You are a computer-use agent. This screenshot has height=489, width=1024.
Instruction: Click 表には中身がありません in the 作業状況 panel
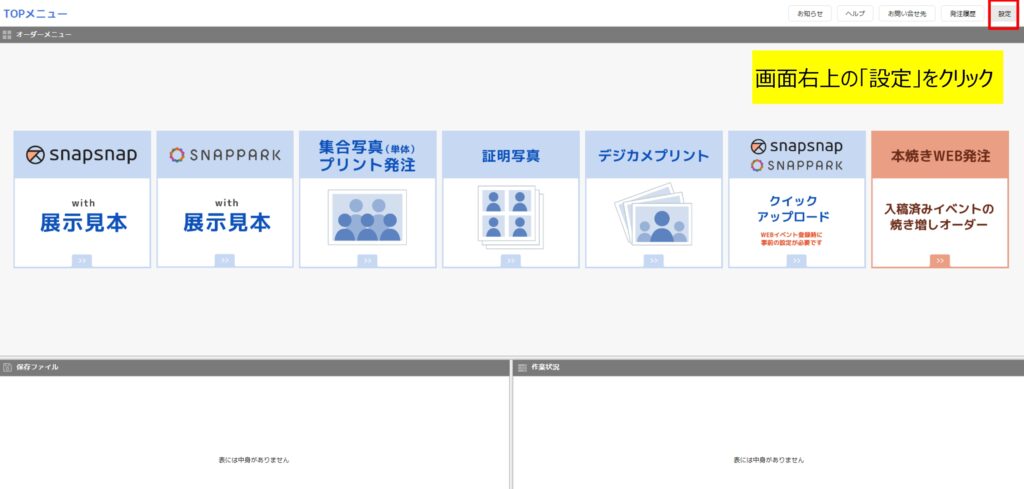click(769, 460)
